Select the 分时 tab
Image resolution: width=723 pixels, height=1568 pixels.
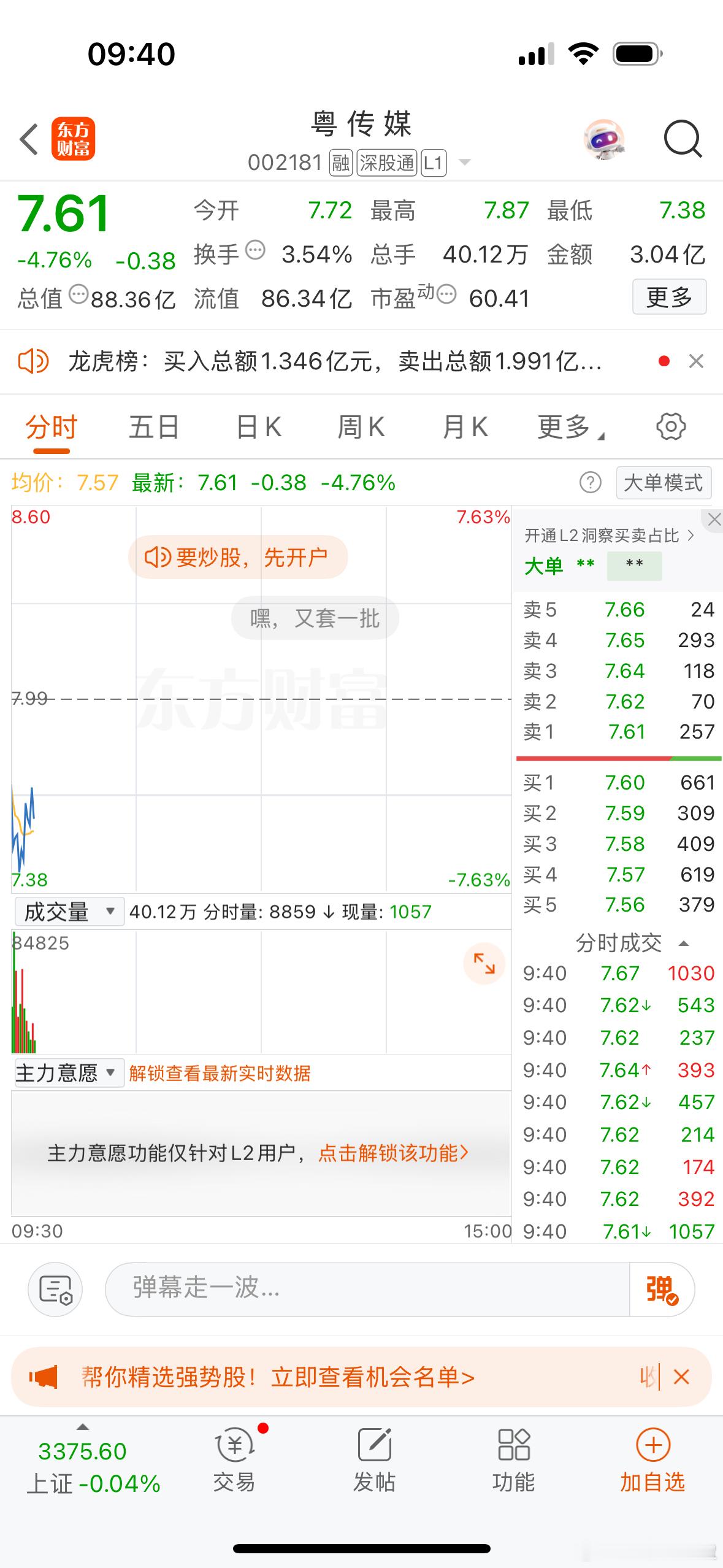click(x=52, y=427)
